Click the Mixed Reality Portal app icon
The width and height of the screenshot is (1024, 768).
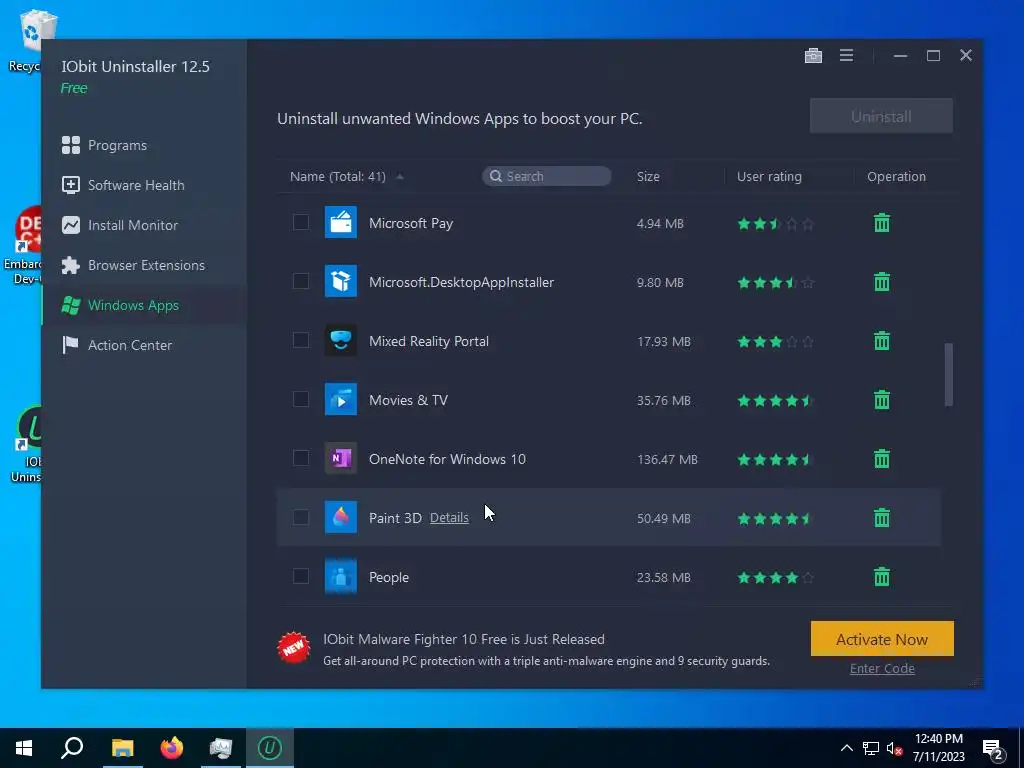tap(341, 340)
